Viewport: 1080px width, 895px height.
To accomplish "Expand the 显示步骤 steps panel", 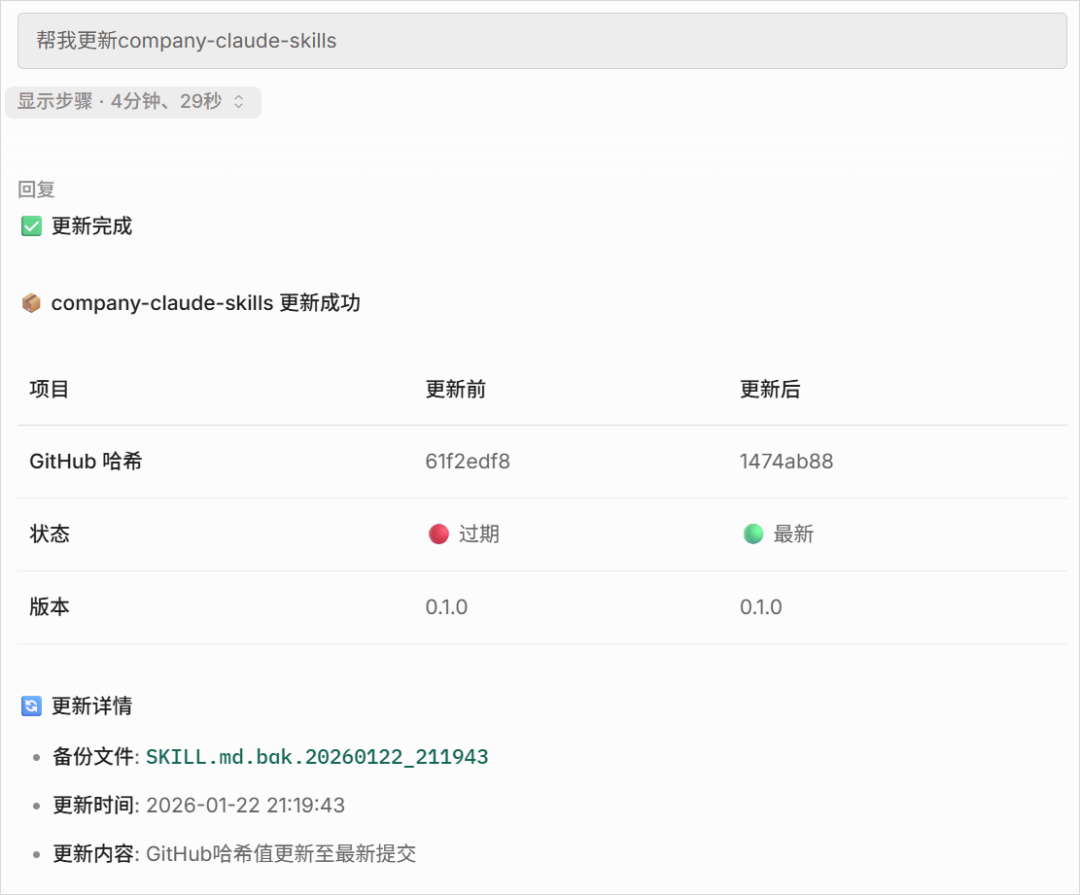I will tap(133, 102).
